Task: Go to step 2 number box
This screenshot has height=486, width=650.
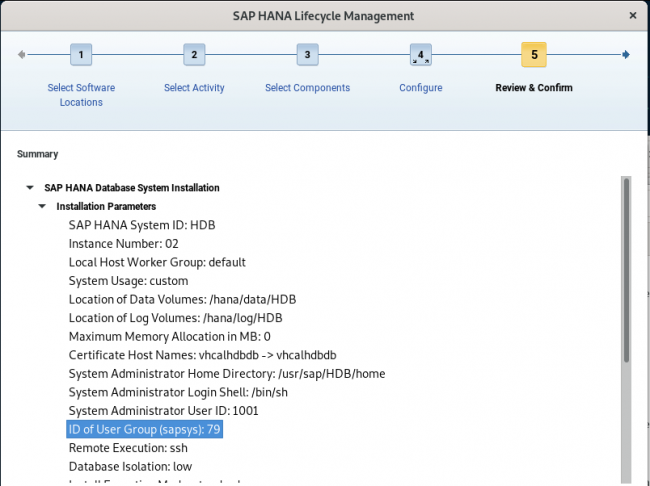Action: coord(194,55)
